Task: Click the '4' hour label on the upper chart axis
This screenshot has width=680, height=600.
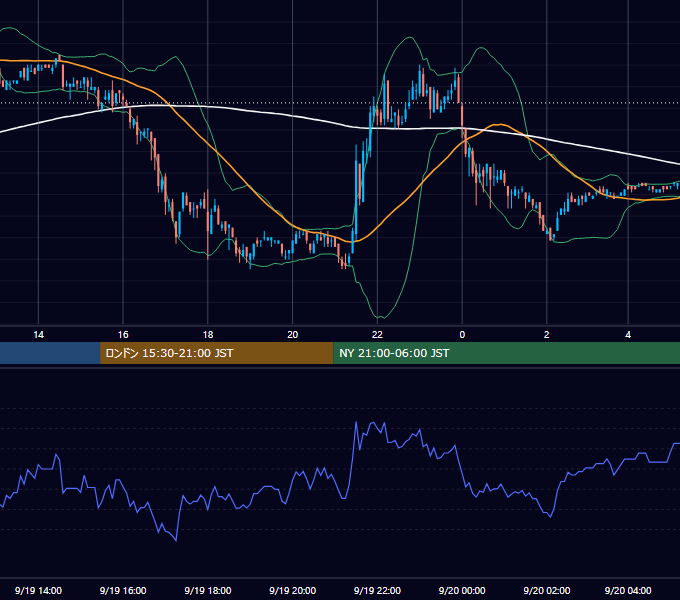Action: [628, 335]
